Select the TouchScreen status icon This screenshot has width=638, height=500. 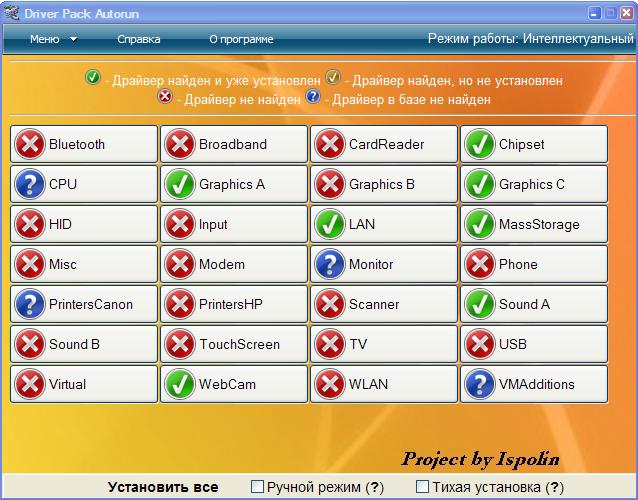tap(180, 344)
